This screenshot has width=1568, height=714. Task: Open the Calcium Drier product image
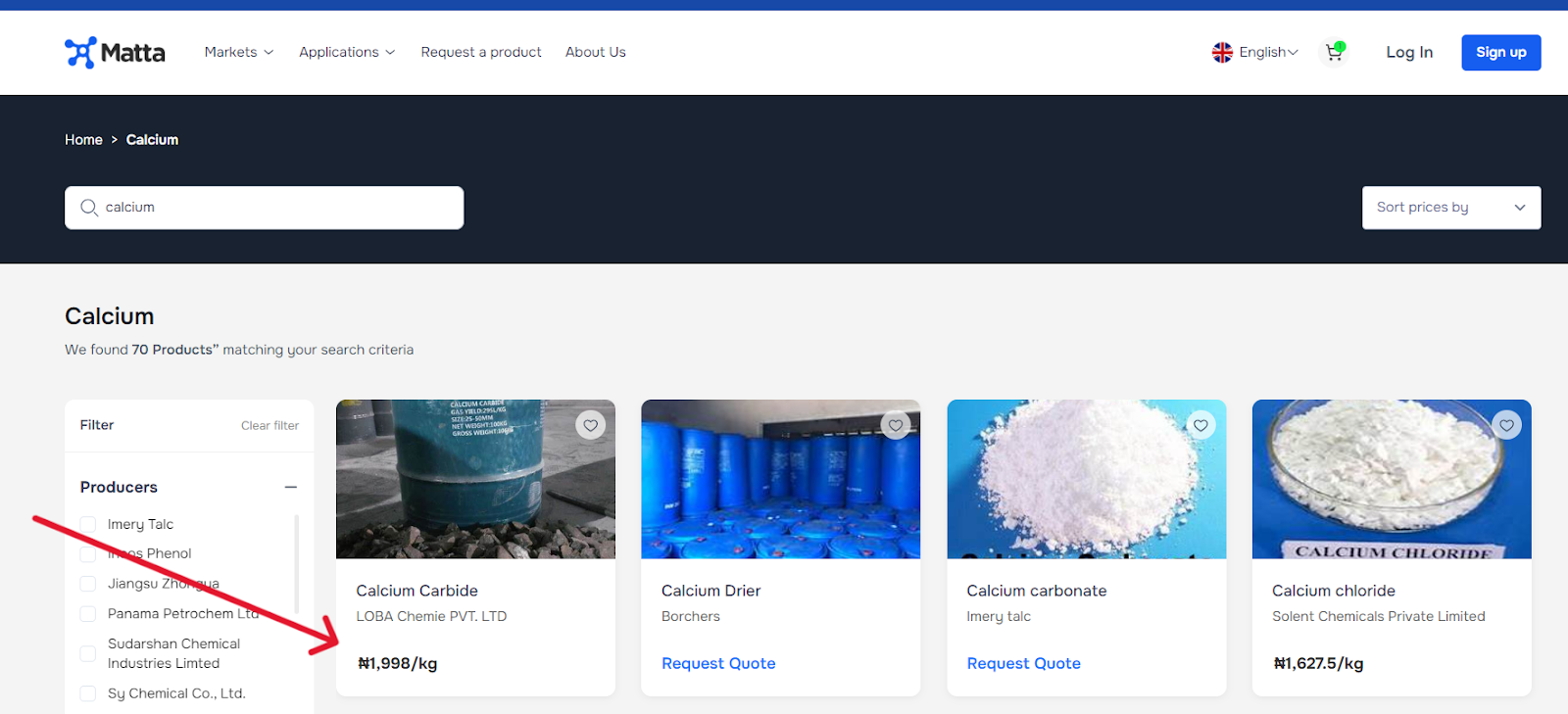pyautogui.click(x=781, y=479)
